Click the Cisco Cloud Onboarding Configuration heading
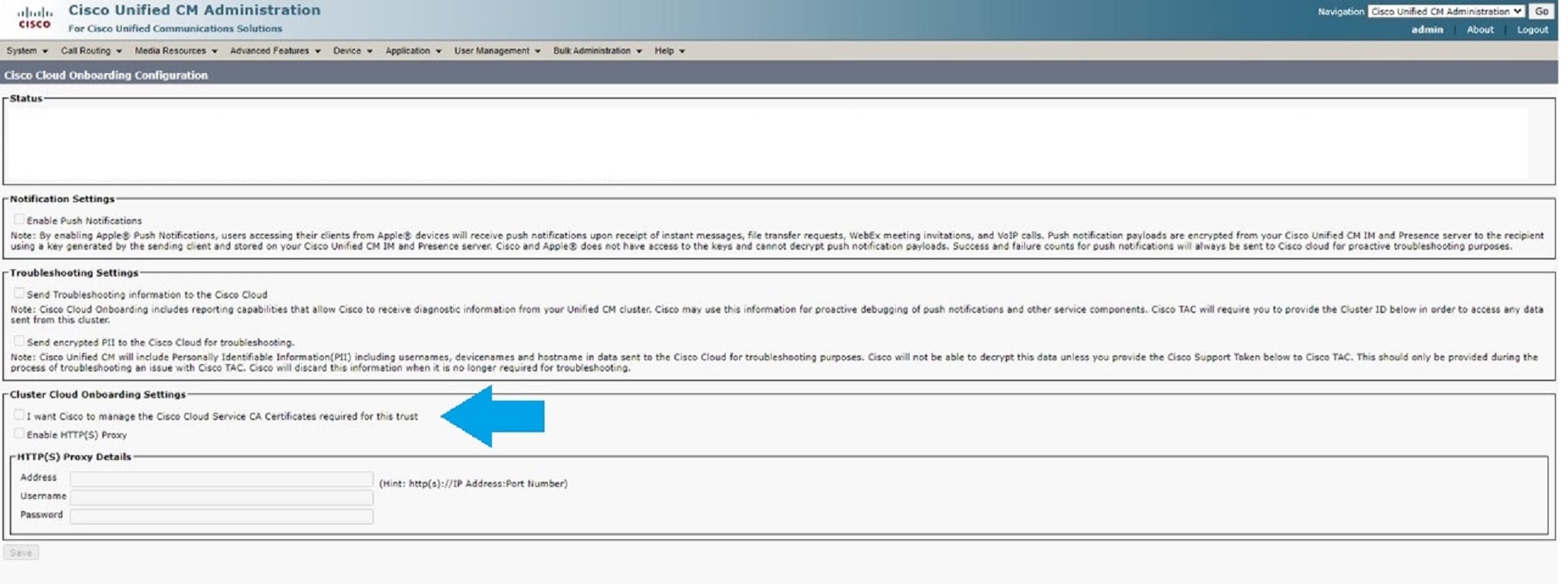The height and width of the screenshot is (584, 1568). click(x=106, y=75)
